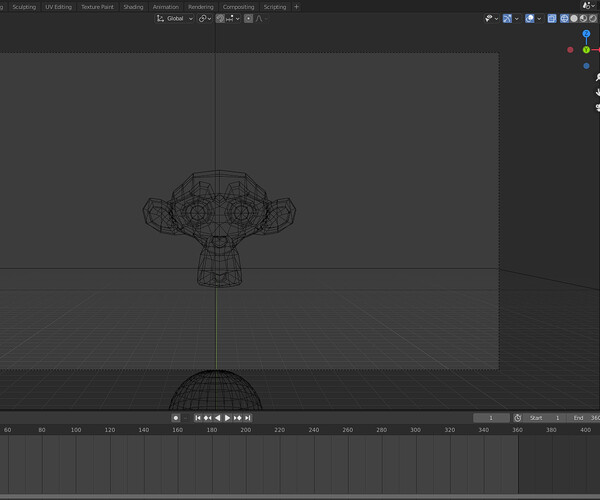600x500 pixels.
Task: Open the Sculpting workspace tab
Action: coord(24,7)
